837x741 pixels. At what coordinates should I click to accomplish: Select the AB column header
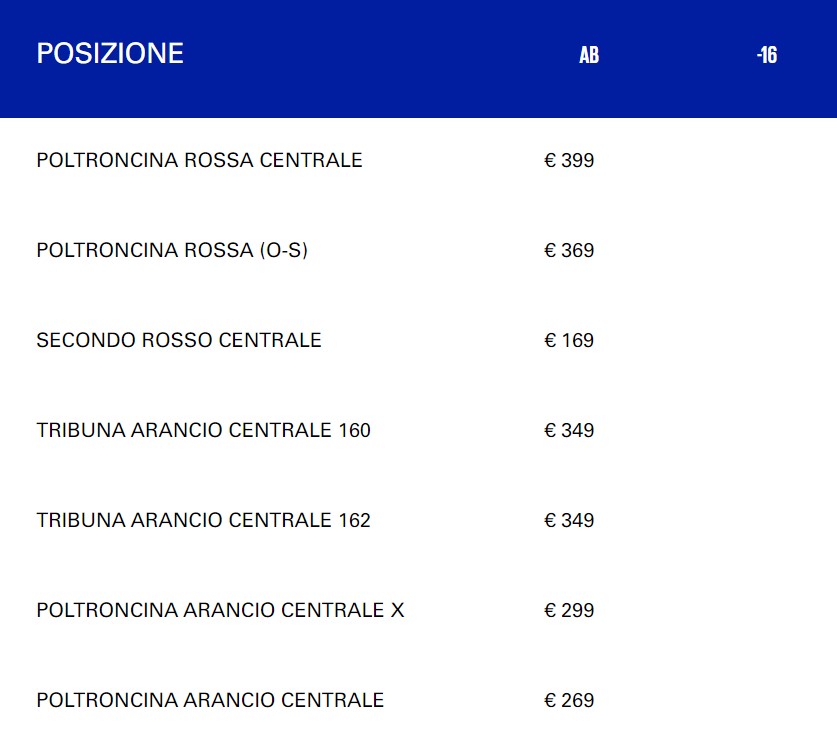(589, 55)
